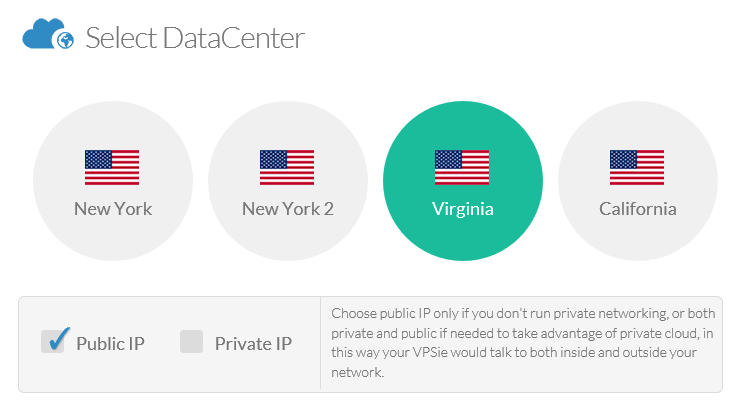Image resolution: width=742 pixels, height=414 pixels.
Task: Click the blue checkmark tick for Public IP
Action: tap(59, 339)
